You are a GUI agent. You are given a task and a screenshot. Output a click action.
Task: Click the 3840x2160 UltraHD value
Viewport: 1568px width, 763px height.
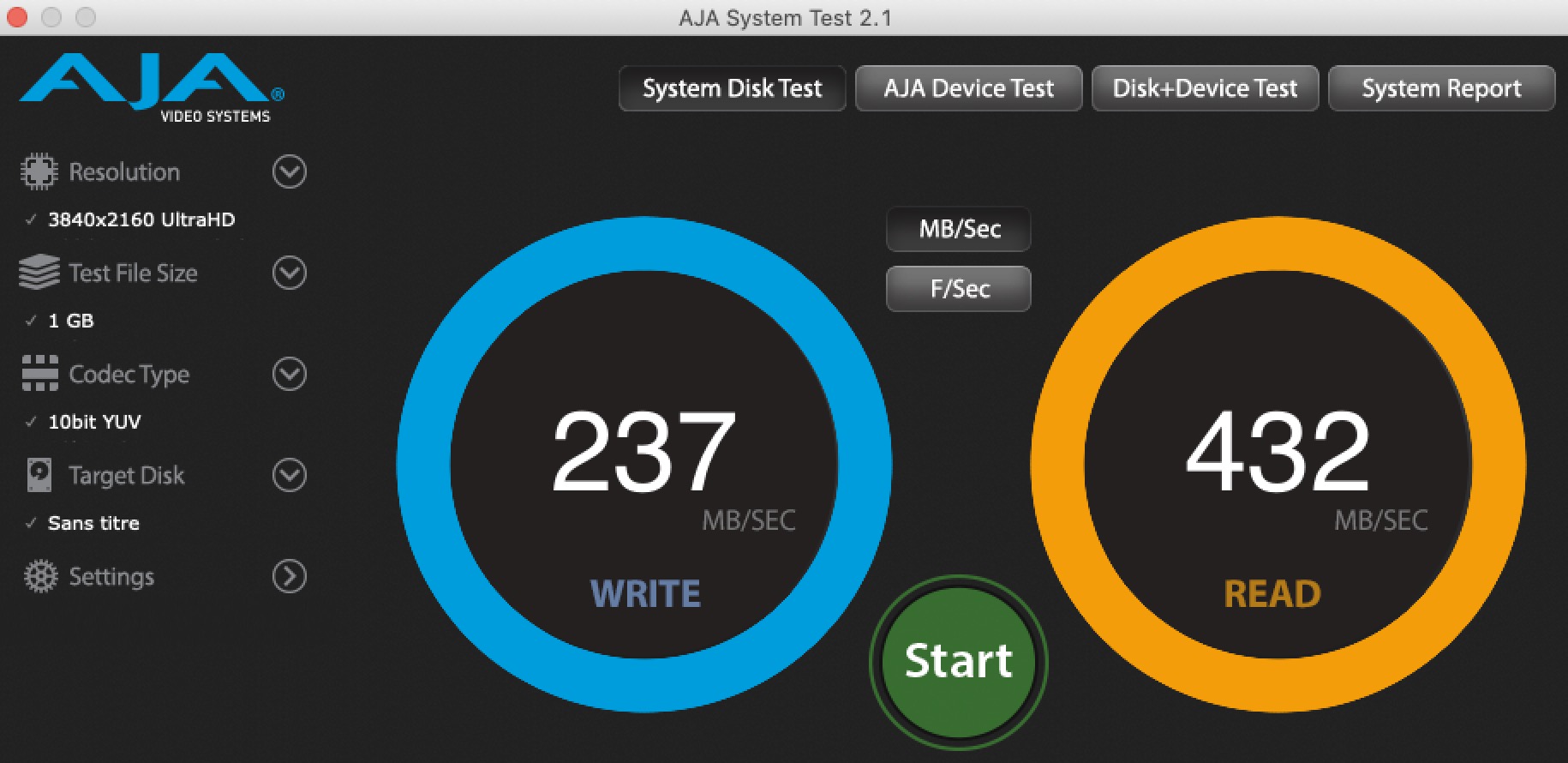(x=141, y=219)
